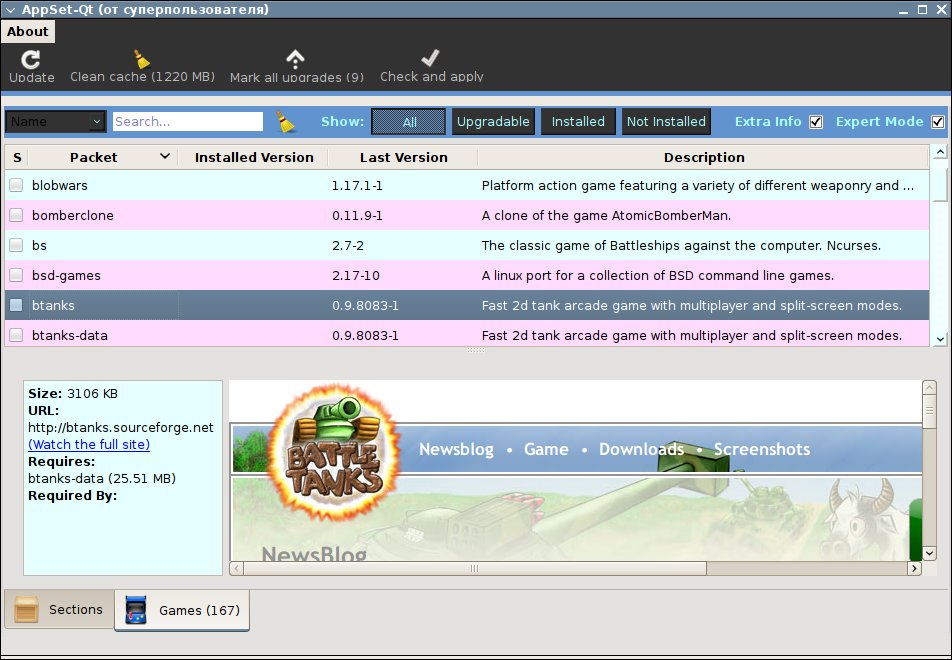Check the bomberclone package checkbox
952x660 pixels.
point(16,215)
